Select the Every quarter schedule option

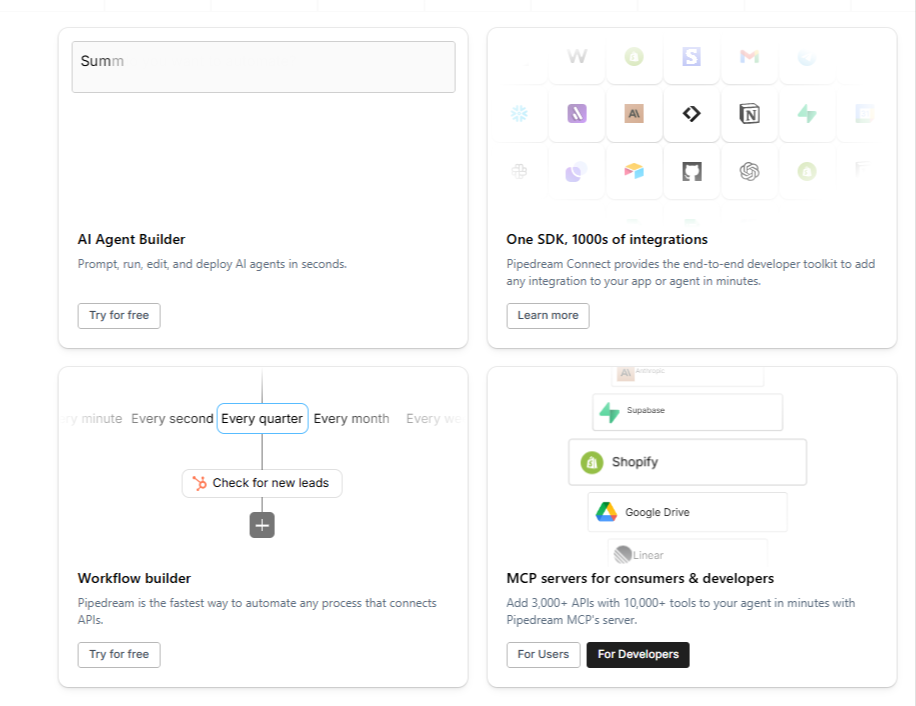pos(262,419)
